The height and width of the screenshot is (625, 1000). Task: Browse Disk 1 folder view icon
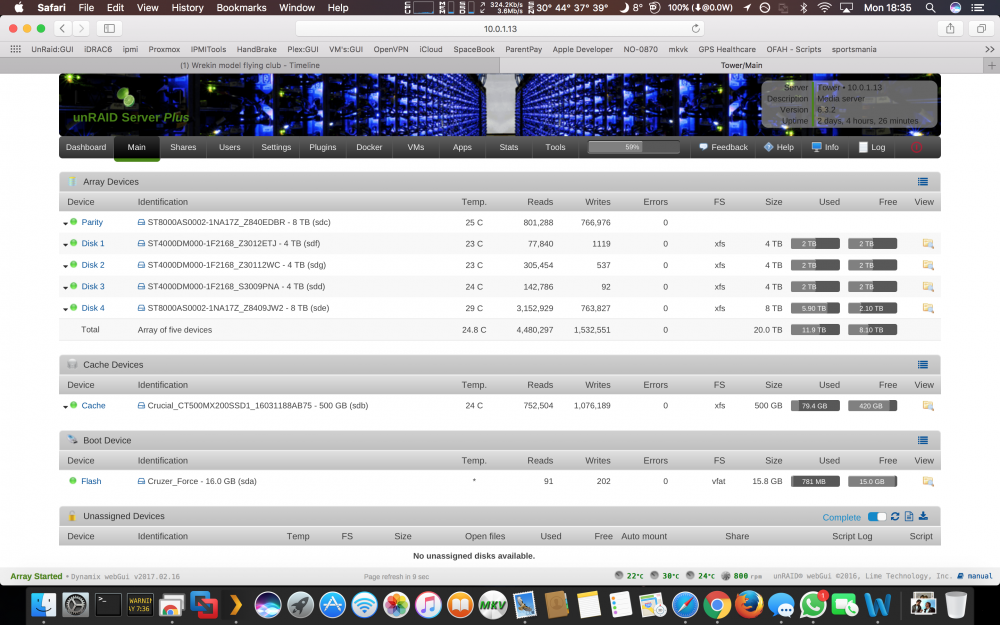[928, 244]
